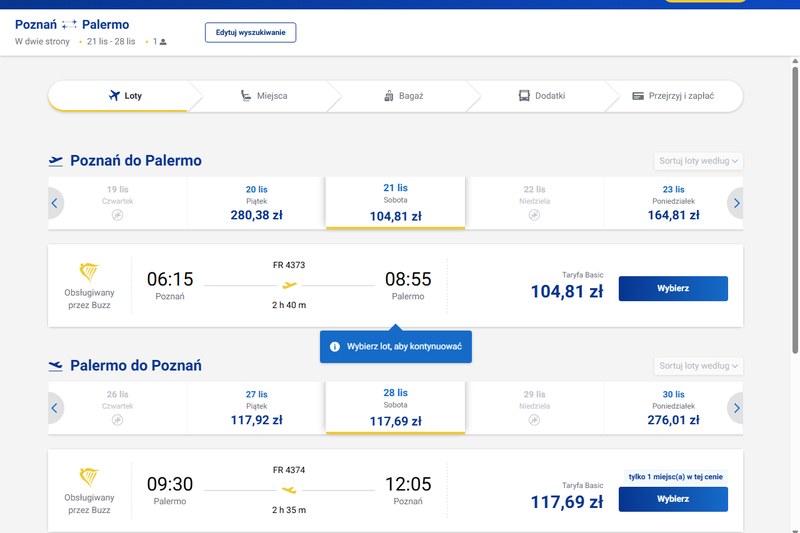Open Przejrzyj i zapłać step
800x533 pixels.
point(673,96)
